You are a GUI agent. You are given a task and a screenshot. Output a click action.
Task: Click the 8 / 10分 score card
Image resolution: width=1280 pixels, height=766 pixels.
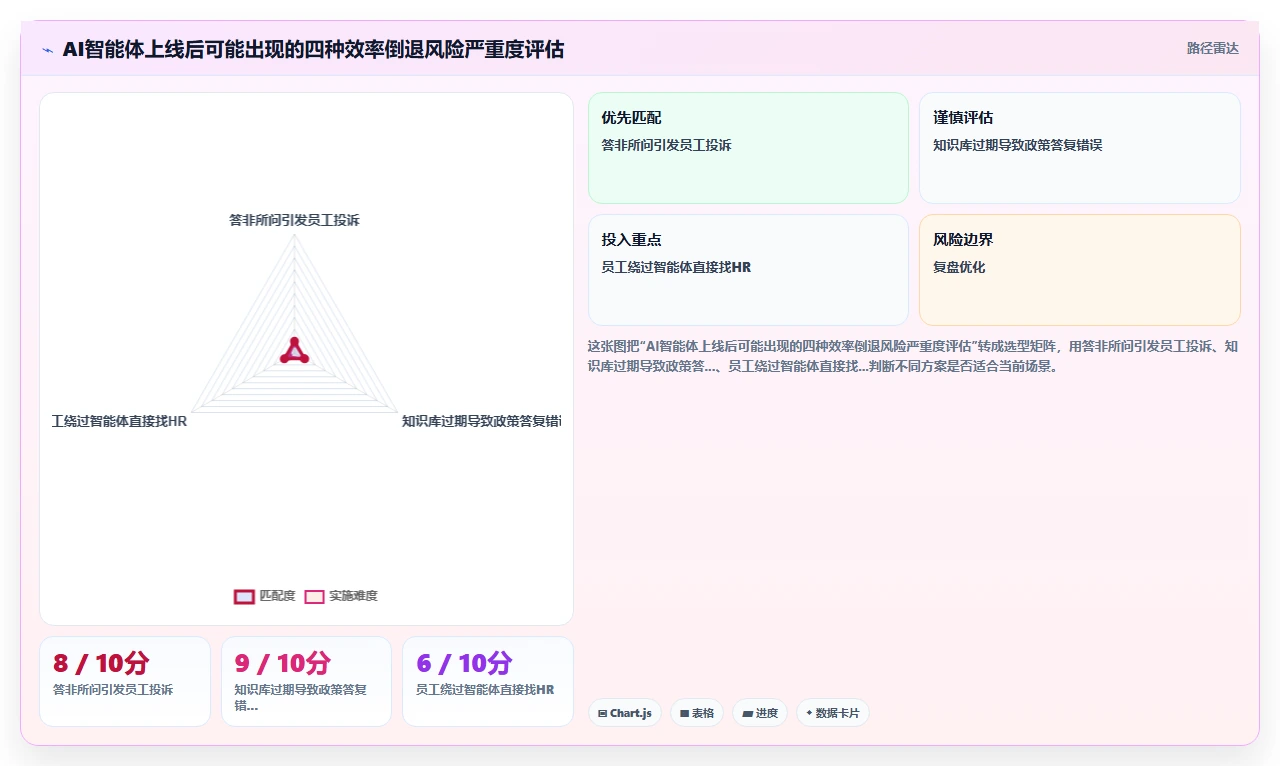(125, 681)
